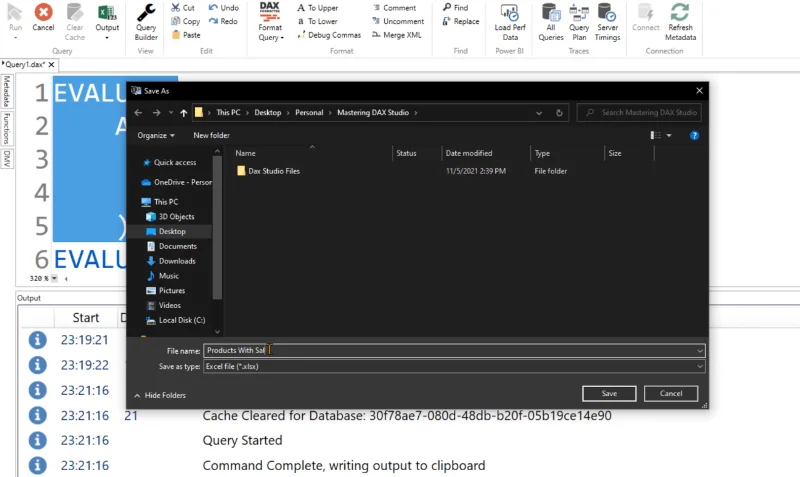Open the Functions side panel tab

pyautogui.click(x=7, y=129)
